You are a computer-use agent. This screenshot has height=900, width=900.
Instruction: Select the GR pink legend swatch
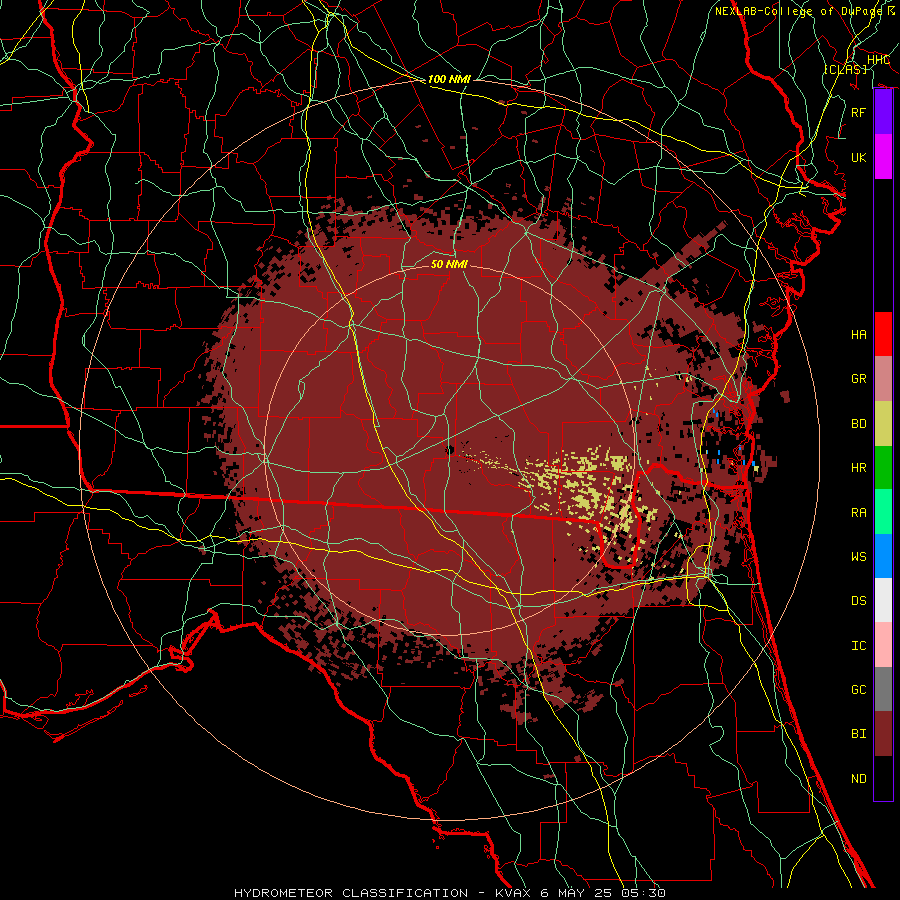coord(883,379)
